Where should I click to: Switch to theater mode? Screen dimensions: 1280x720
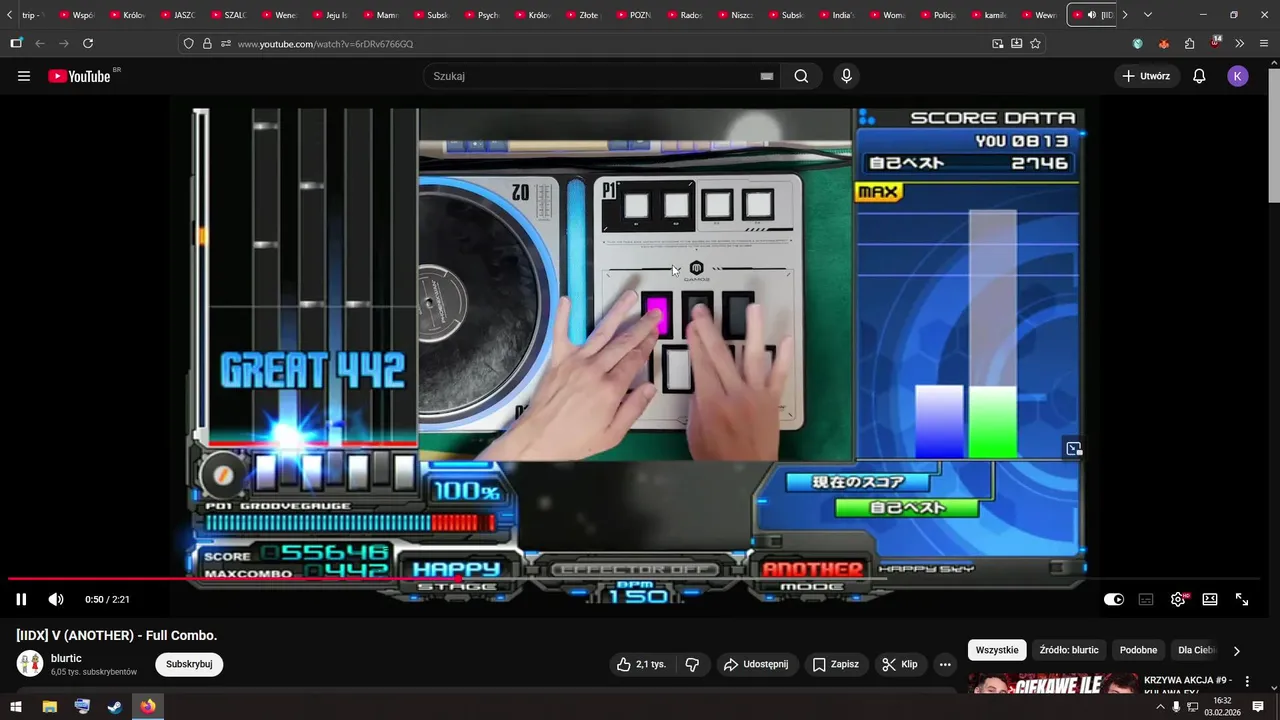(1210, 599)
